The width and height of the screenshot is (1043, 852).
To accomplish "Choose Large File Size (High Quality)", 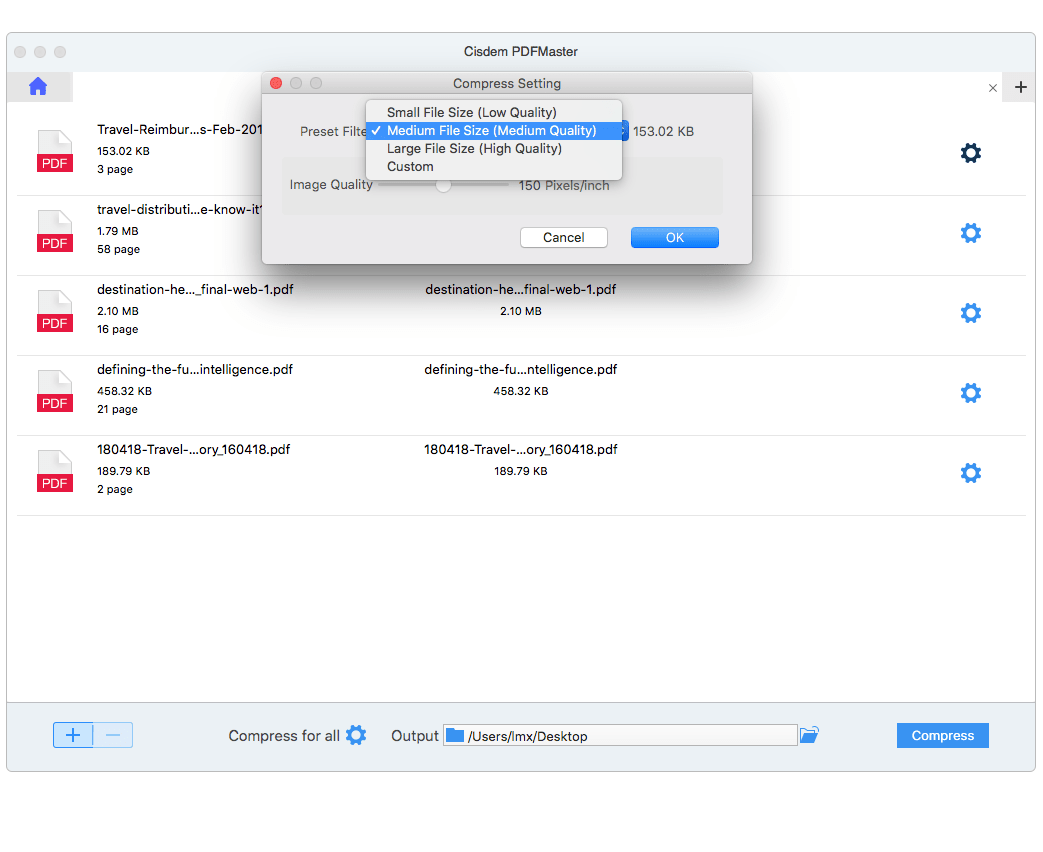I will pos(494,148).
